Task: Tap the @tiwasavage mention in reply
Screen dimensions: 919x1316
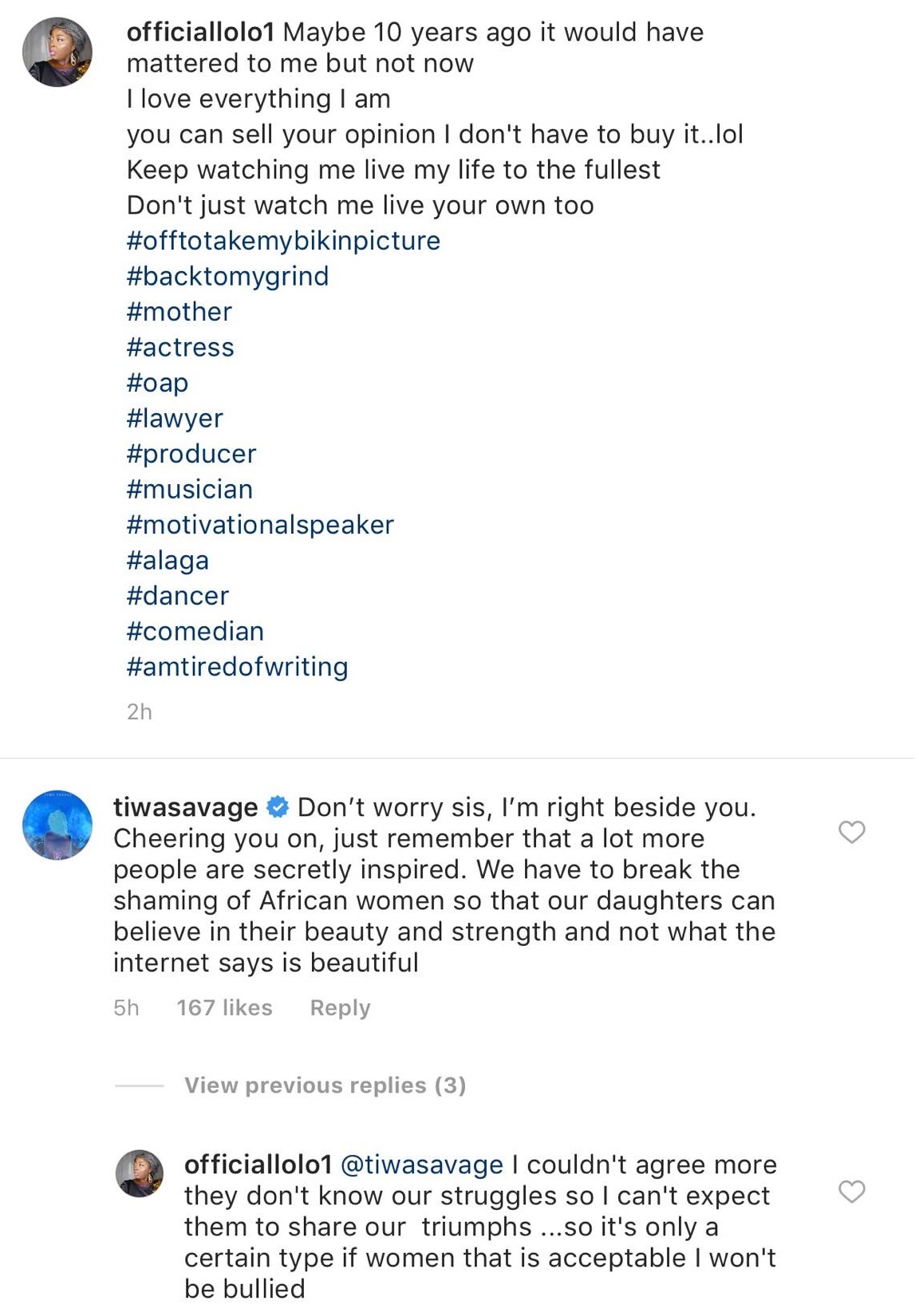Action: point(421,1164)
